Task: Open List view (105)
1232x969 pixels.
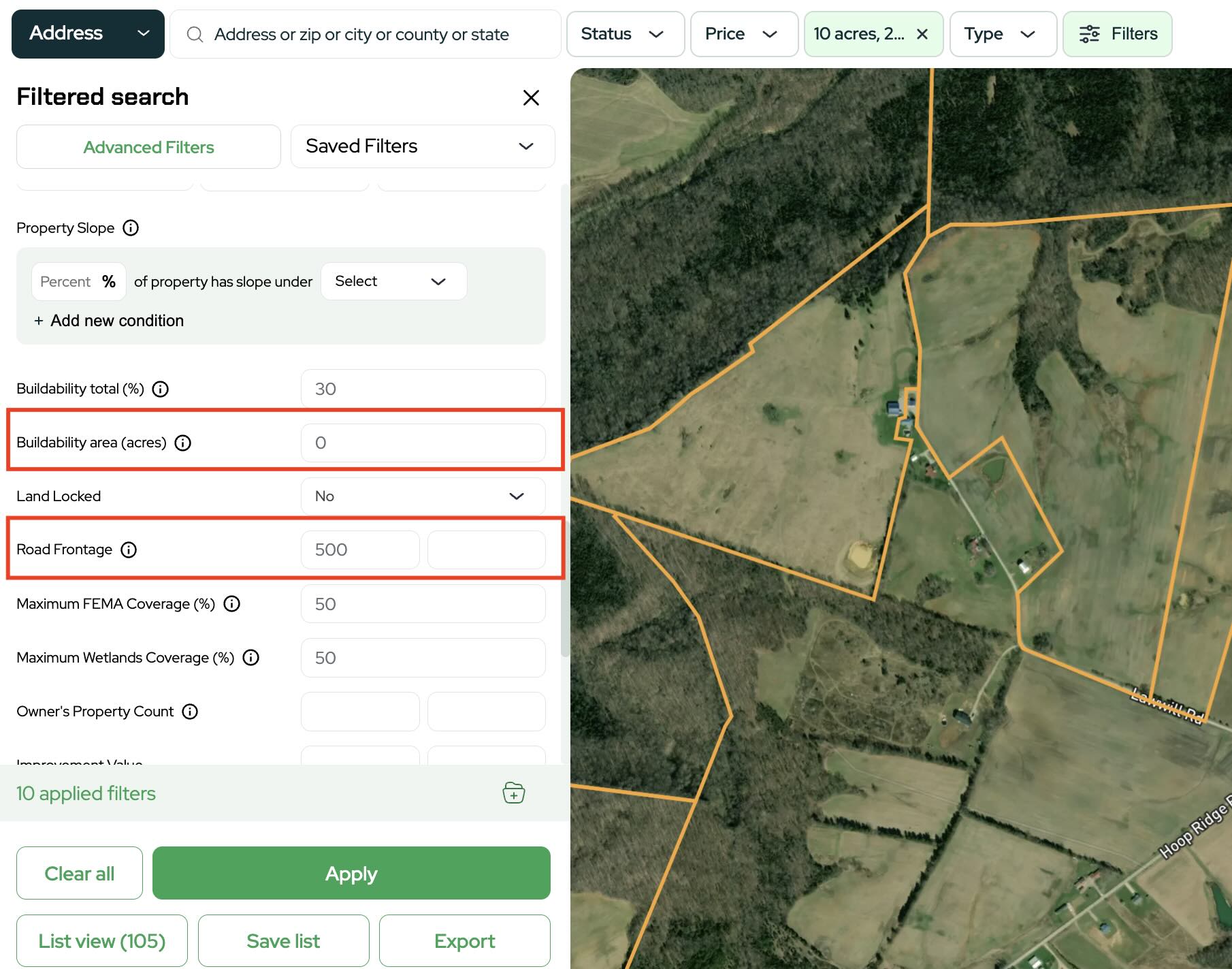Action: point(102,941)
